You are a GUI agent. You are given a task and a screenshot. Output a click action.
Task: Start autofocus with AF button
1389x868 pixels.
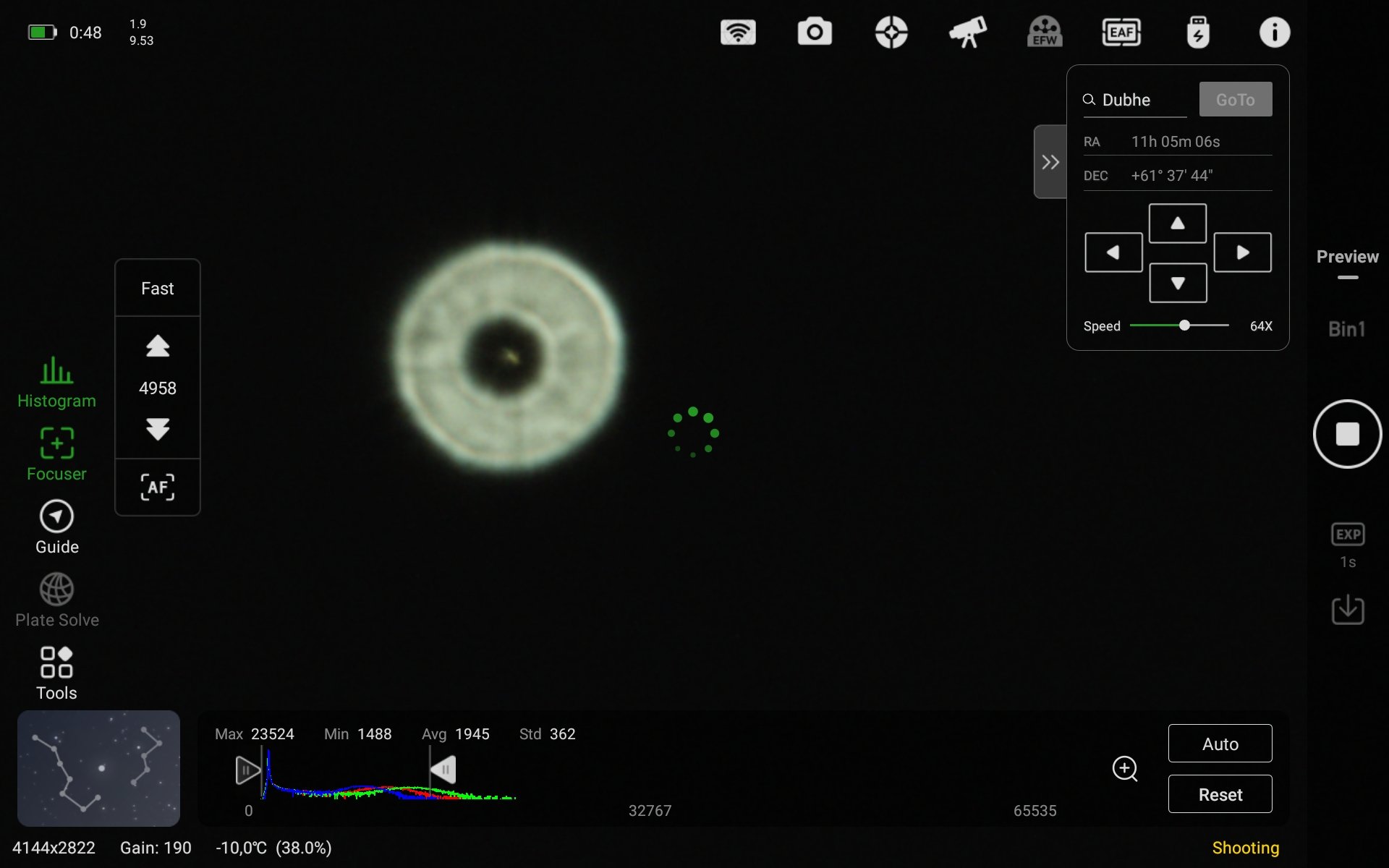click(x=158, y=488)
